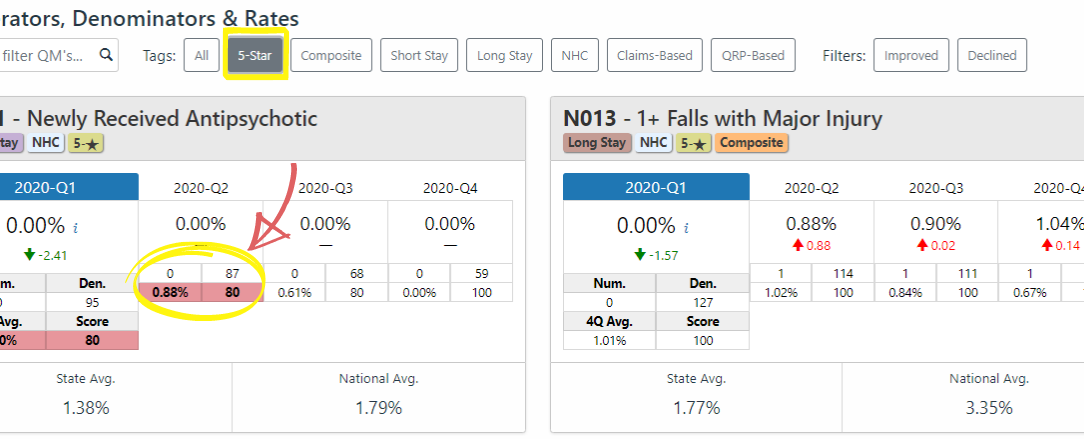The image size is (1084, 439).
Task: Click Long Stay badge under N013 title
Action: point(597,143)
